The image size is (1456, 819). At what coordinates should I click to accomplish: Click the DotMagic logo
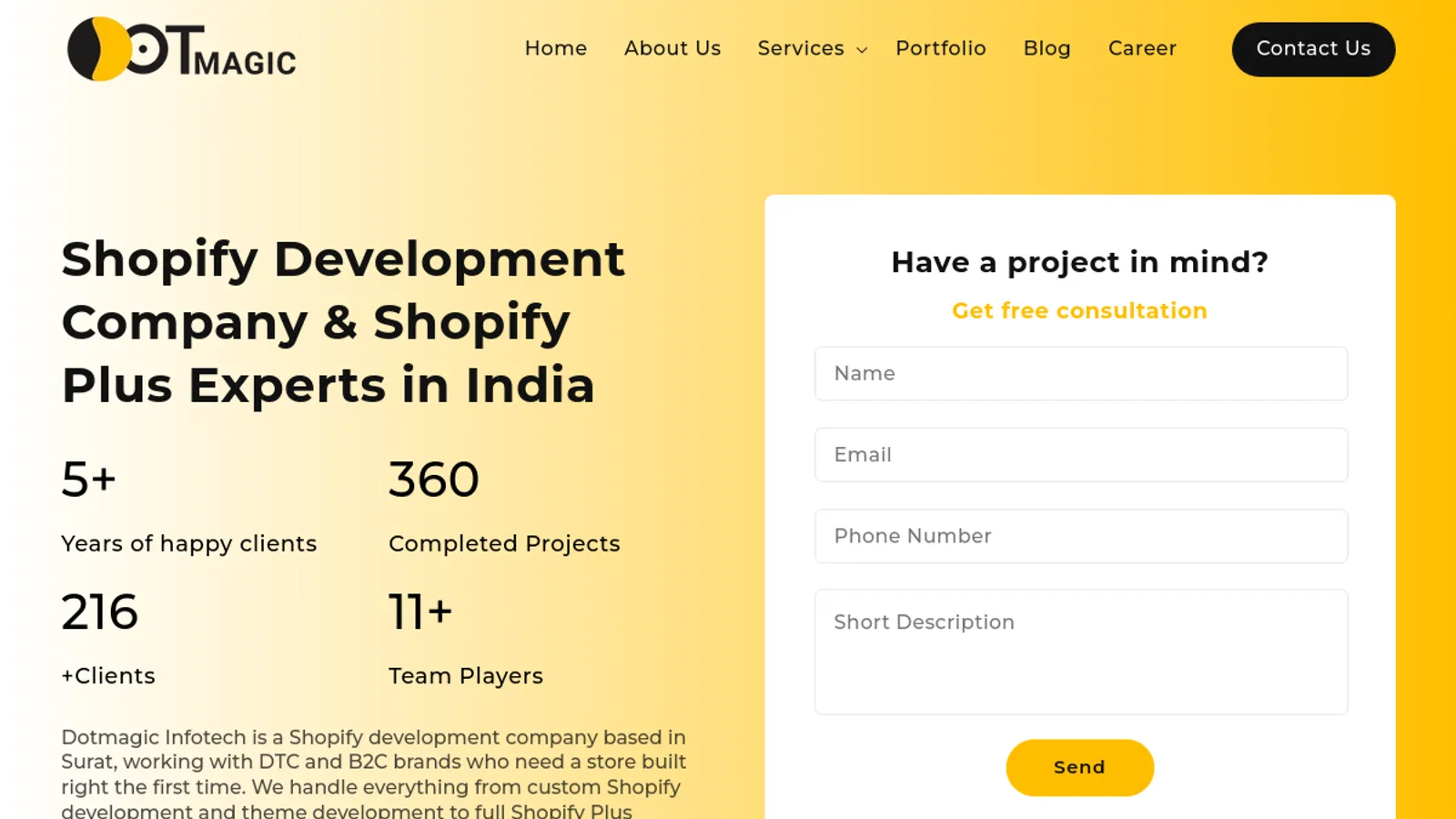[182, 49]
